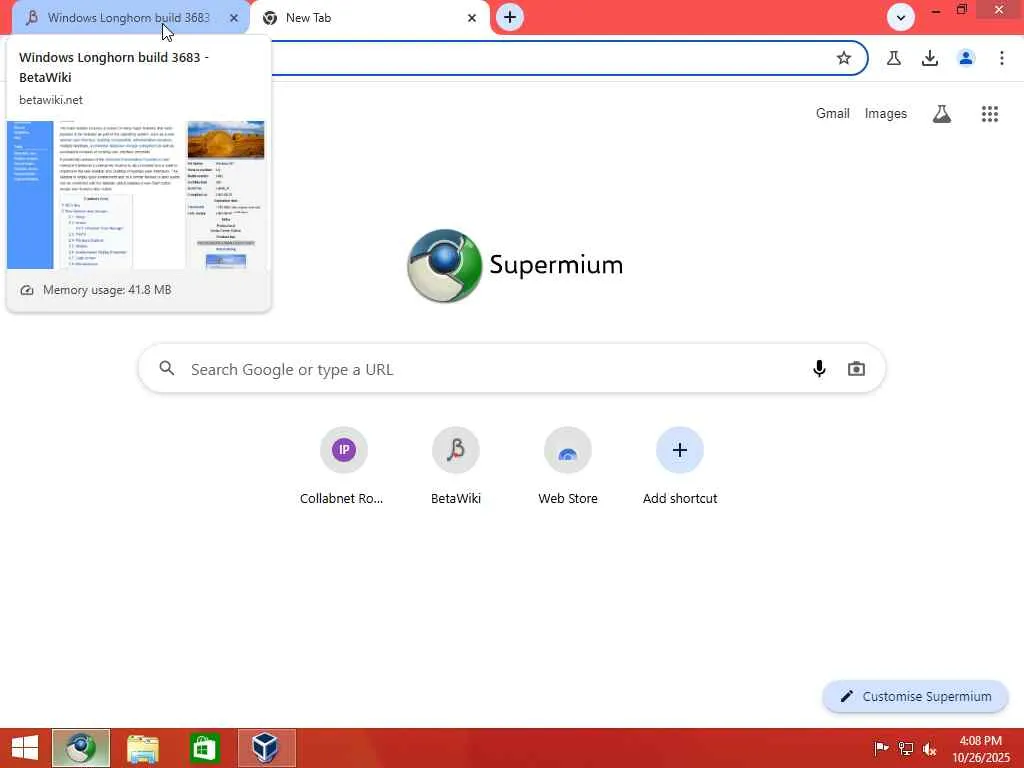
Task: Switch to the Windows Longhorn build 3683 tab
Action: click(x=131, y=18)
